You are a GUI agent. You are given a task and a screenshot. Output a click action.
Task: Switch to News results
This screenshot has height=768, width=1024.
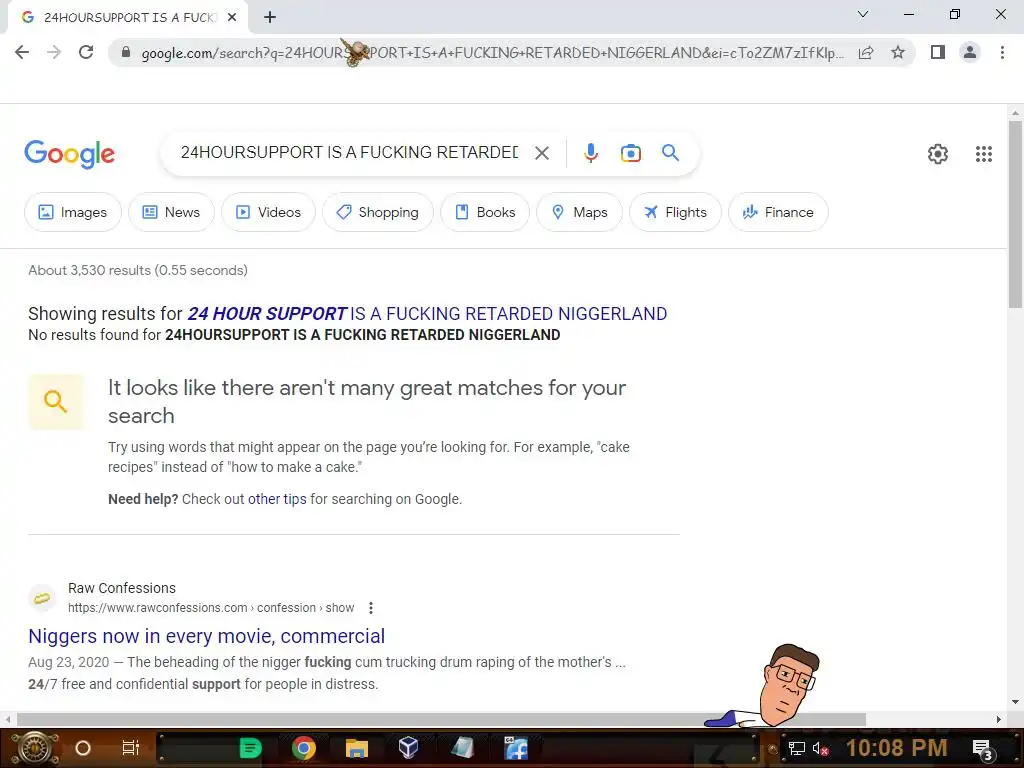point(171,212)
